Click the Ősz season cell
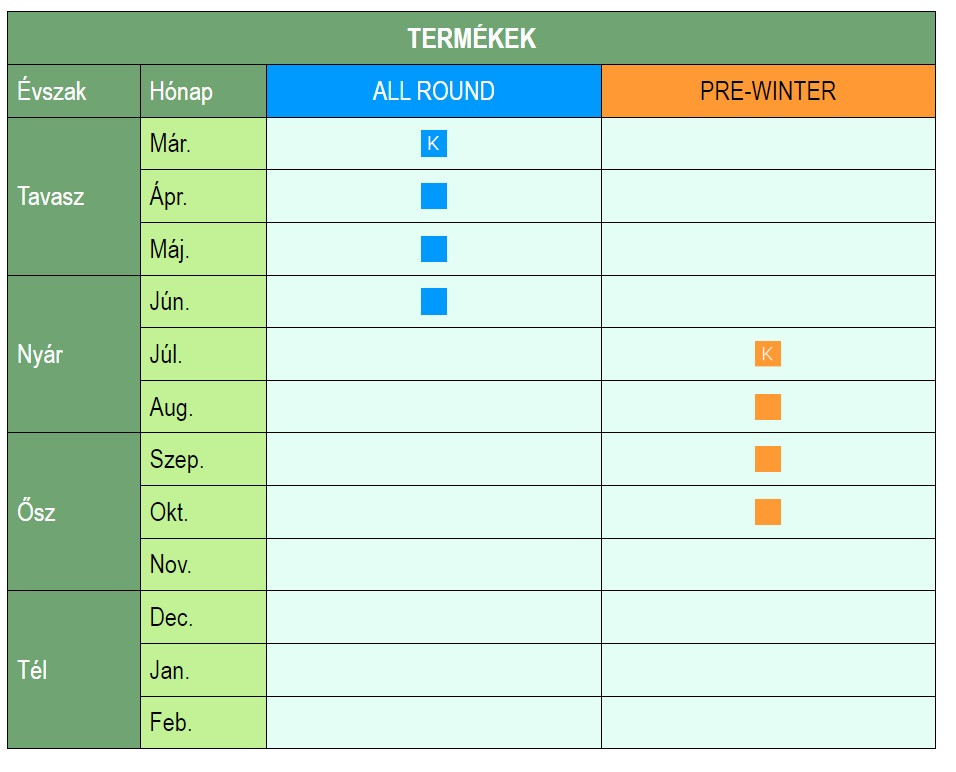956x772 pixels. [x=74, y=512]
